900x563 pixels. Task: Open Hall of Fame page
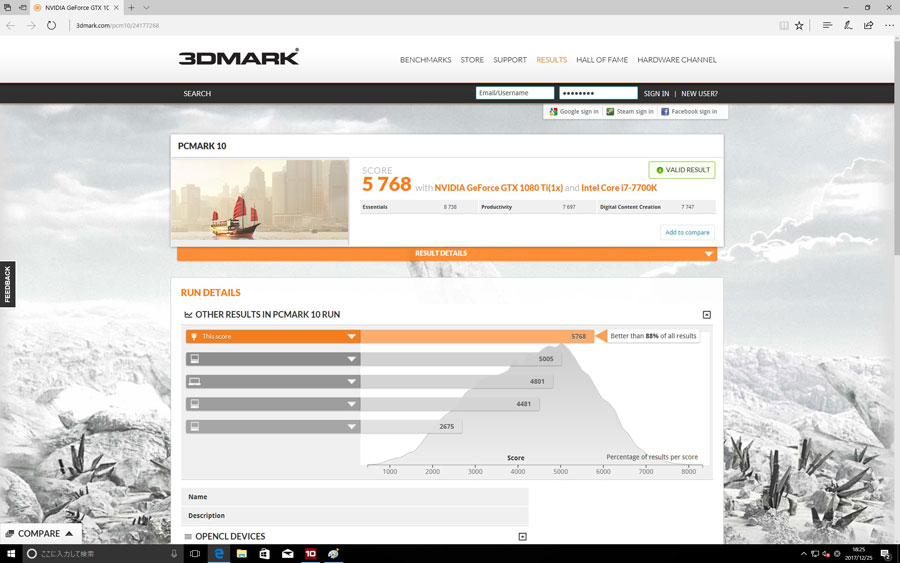coord(602,60)
